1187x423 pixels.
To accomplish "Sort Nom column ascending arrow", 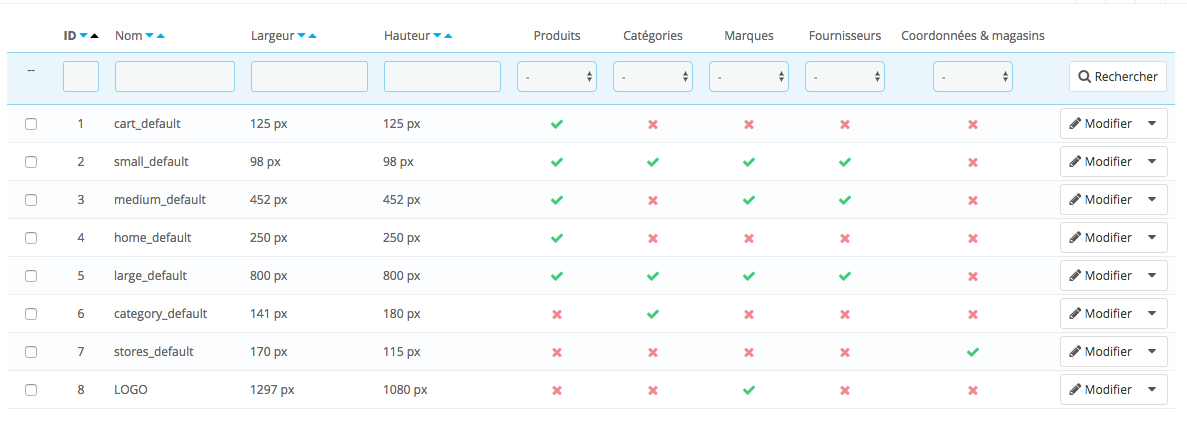I will pyautogui.click(x=161, y=36).
